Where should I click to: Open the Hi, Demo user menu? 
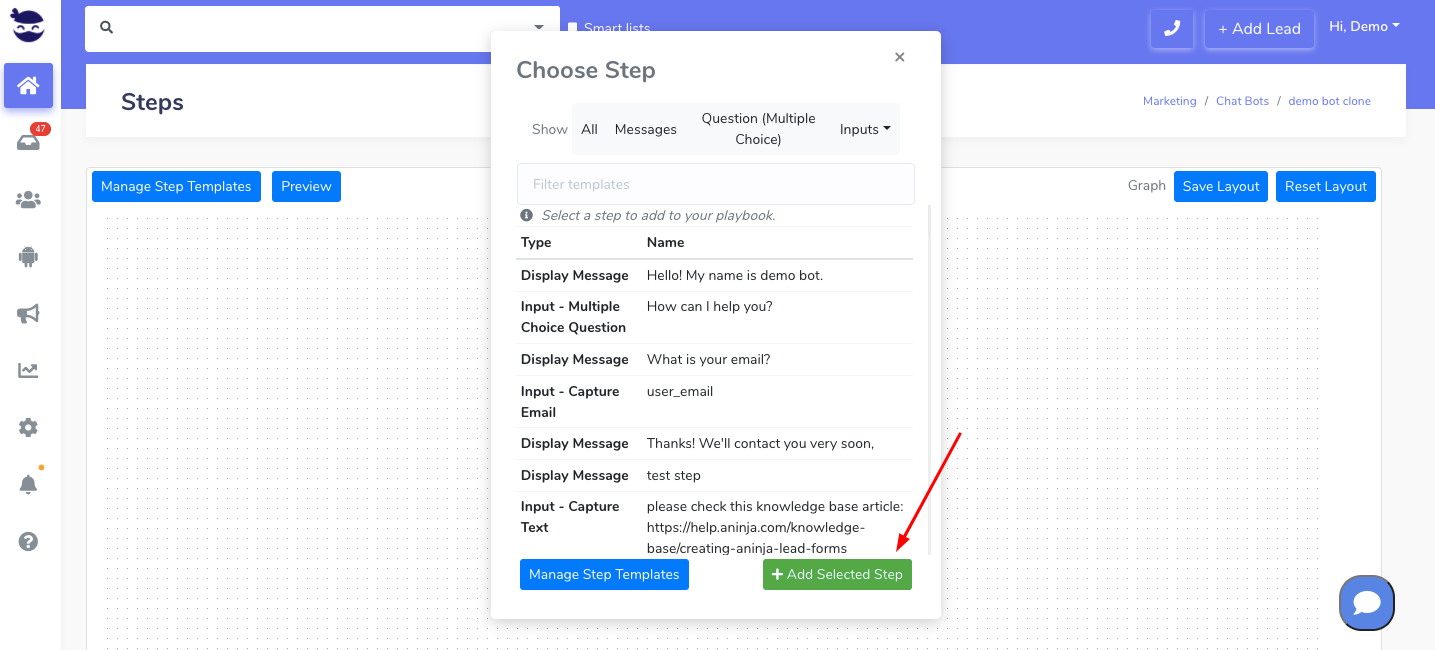[x=1364, y=27]
